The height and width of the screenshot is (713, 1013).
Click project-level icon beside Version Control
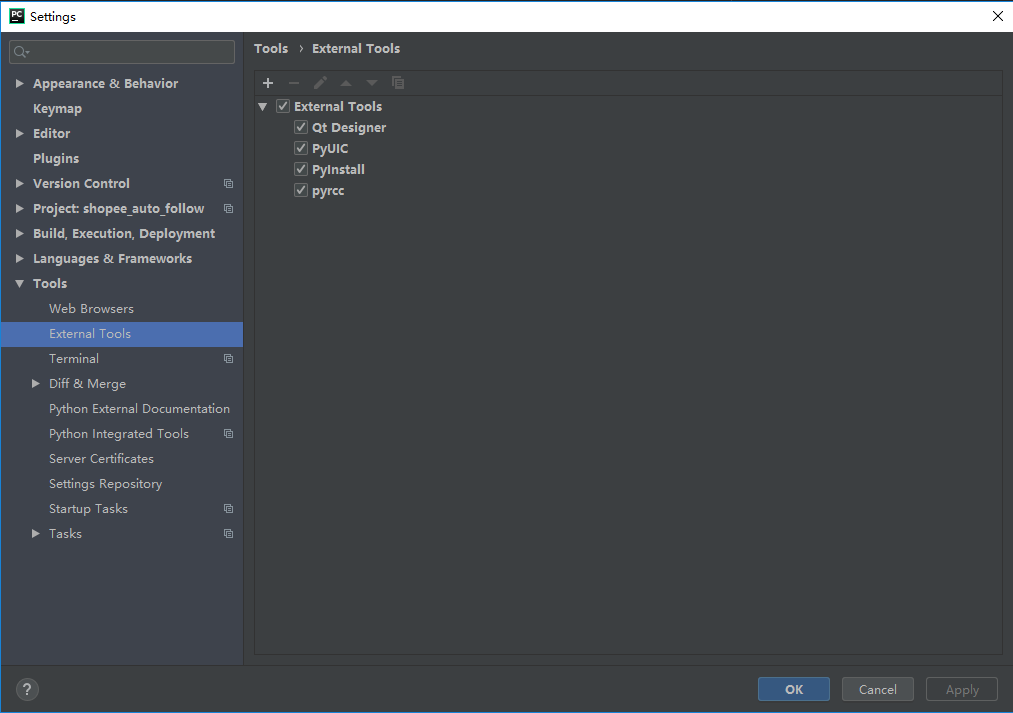(228, 183)
